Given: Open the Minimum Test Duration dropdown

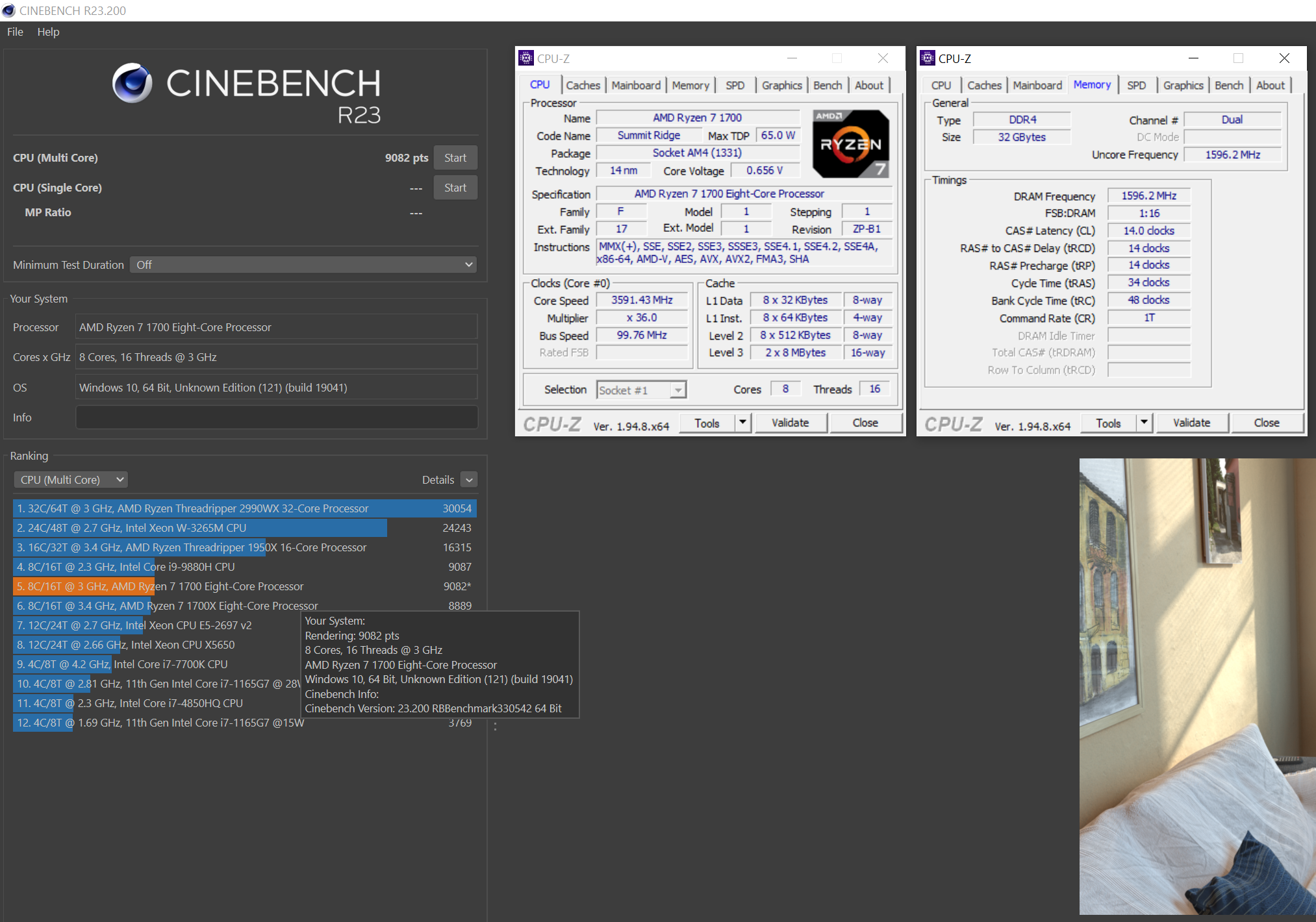Looking at the screenshot, I should [x=303, y=264].
